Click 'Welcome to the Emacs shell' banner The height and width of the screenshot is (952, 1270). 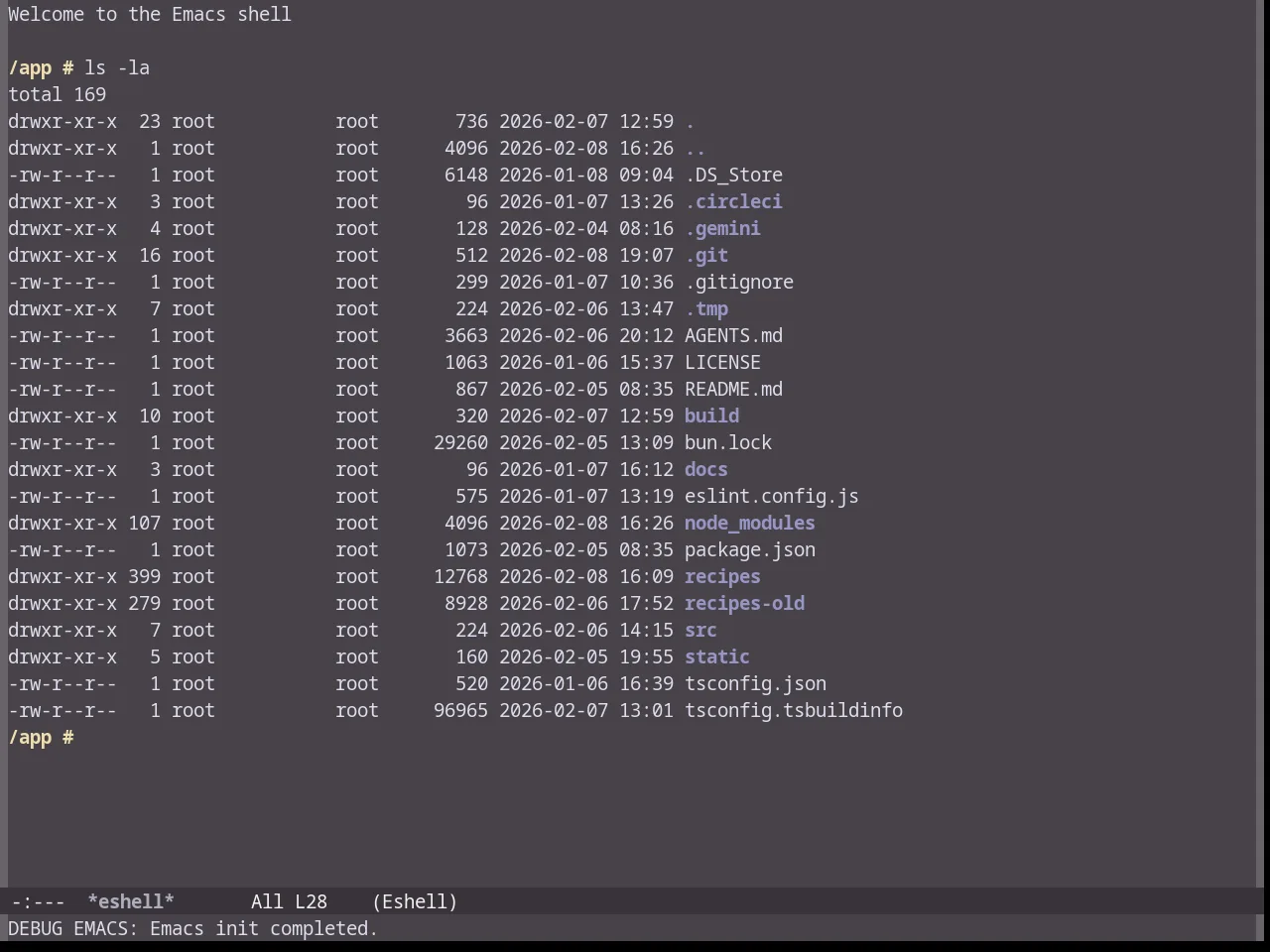[x=150, y=14]
